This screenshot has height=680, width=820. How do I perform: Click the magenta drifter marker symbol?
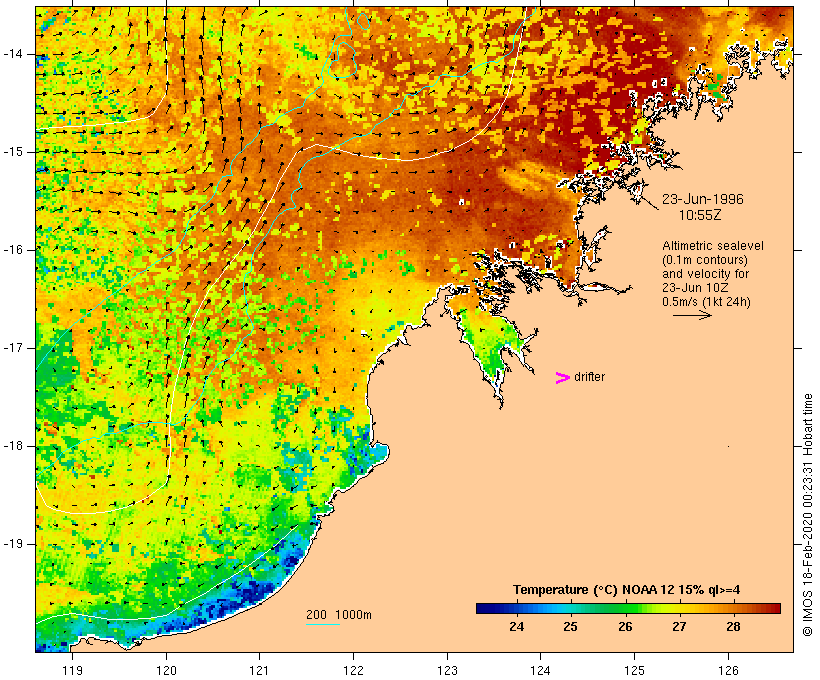[563, 378]
